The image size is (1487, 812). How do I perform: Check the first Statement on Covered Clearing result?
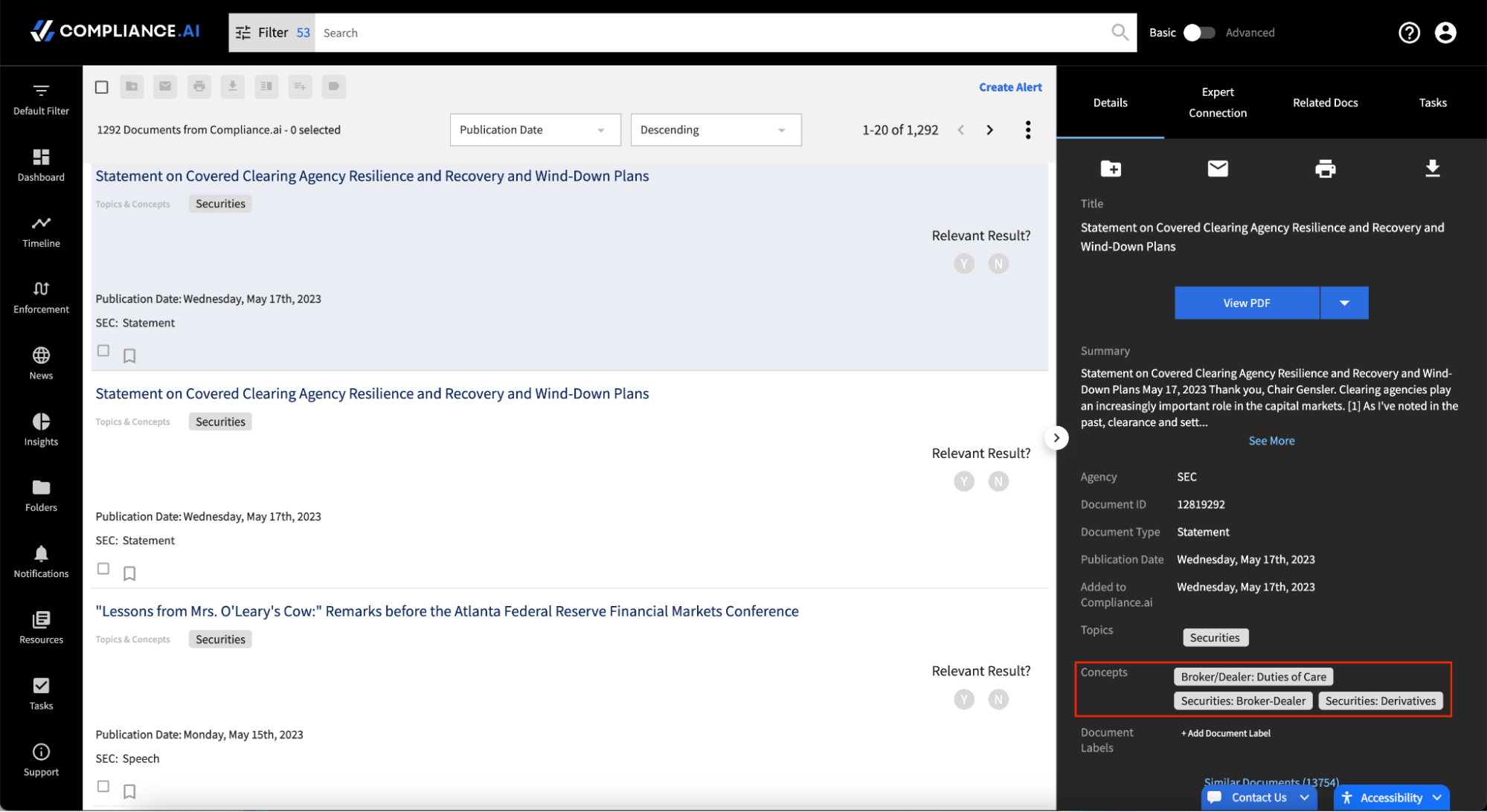pos(103,350)
